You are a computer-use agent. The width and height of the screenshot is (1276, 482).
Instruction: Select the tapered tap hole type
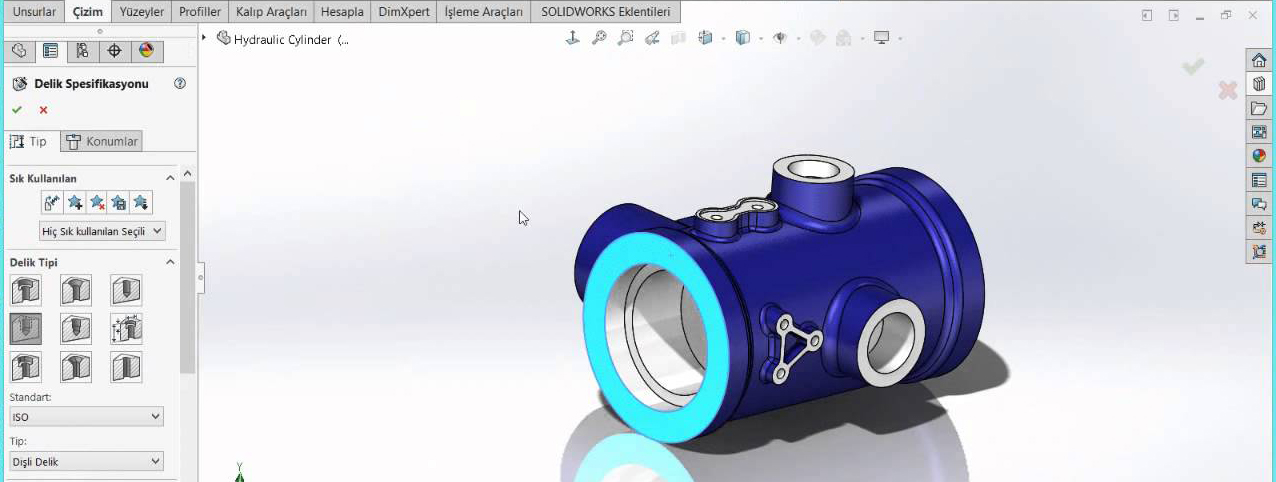pyautogui.click(x=76, y=329)
